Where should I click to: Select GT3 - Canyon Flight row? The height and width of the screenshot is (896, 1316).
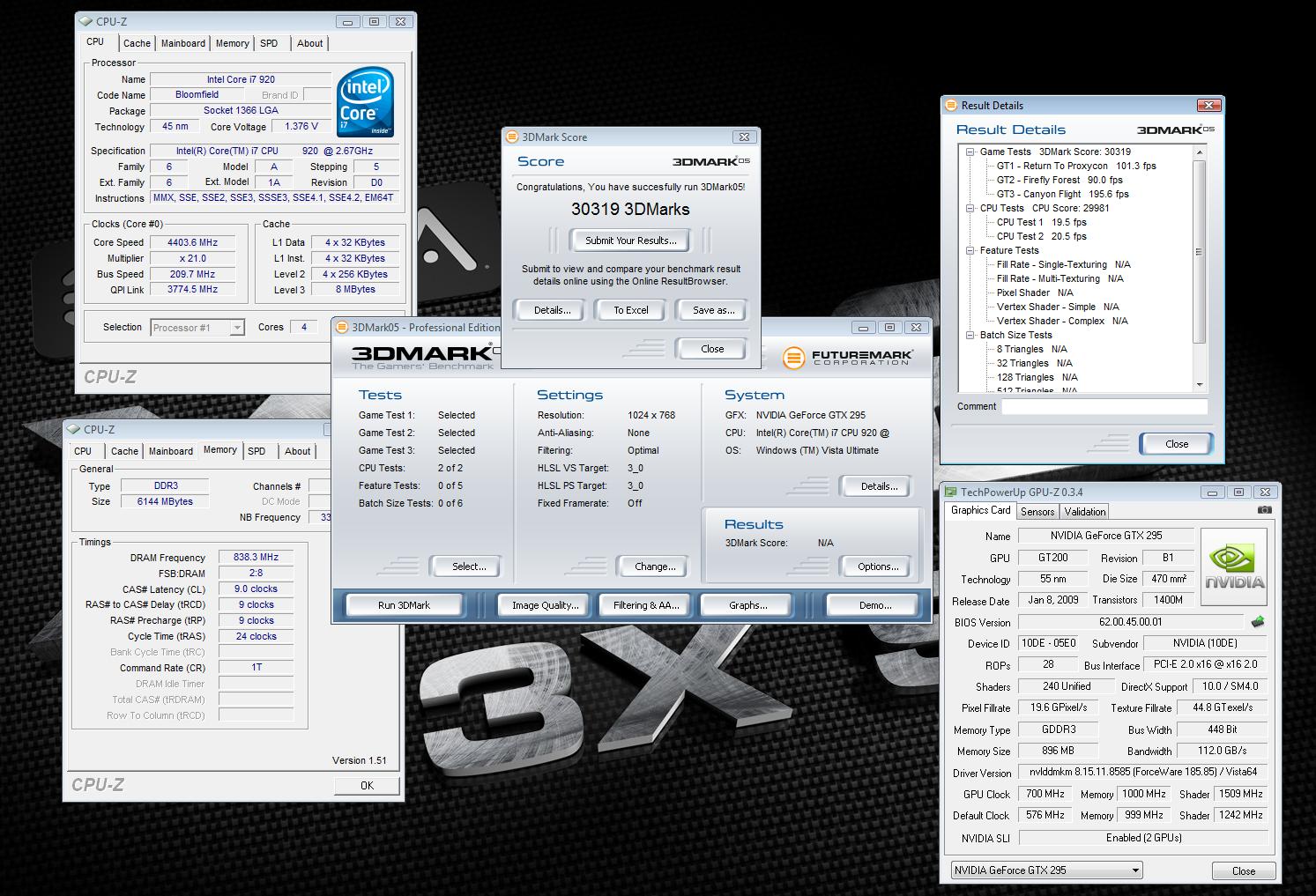(1063, 194)
